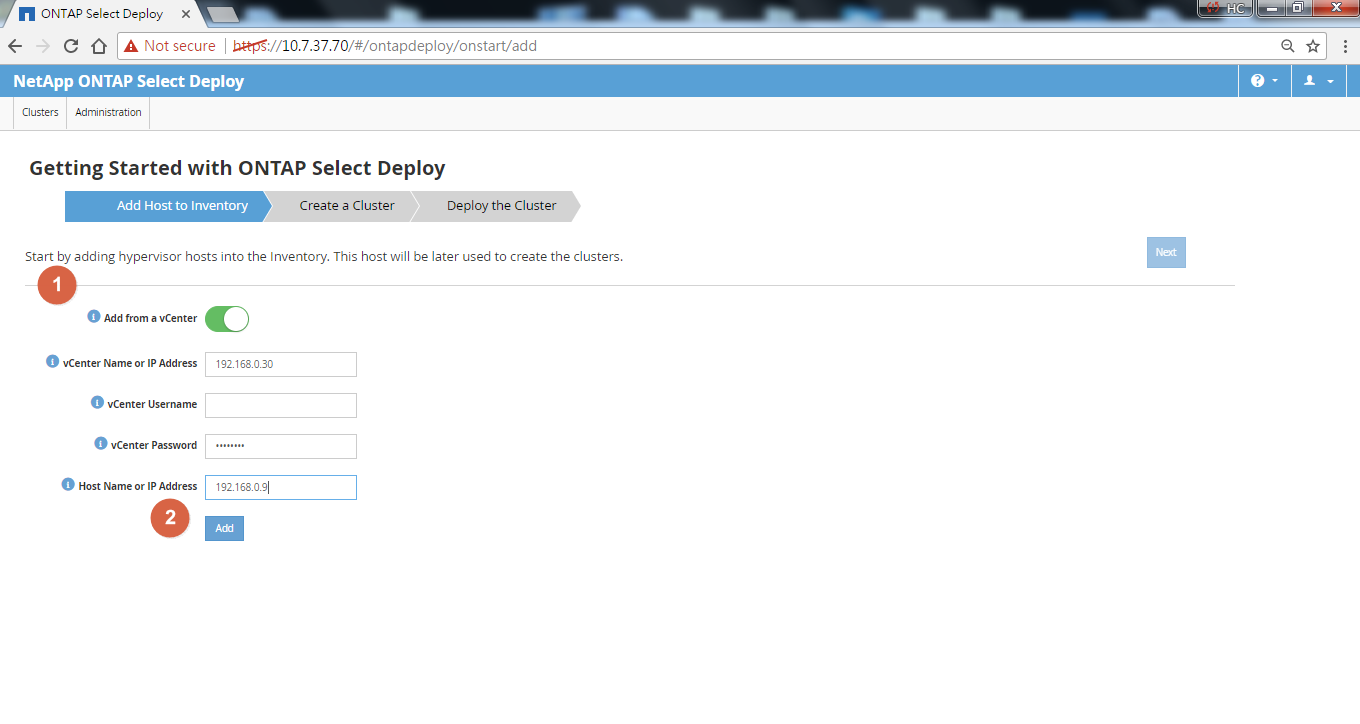Click info icon beside vCenter Password

pyautogui.click(x=101, y=444)
